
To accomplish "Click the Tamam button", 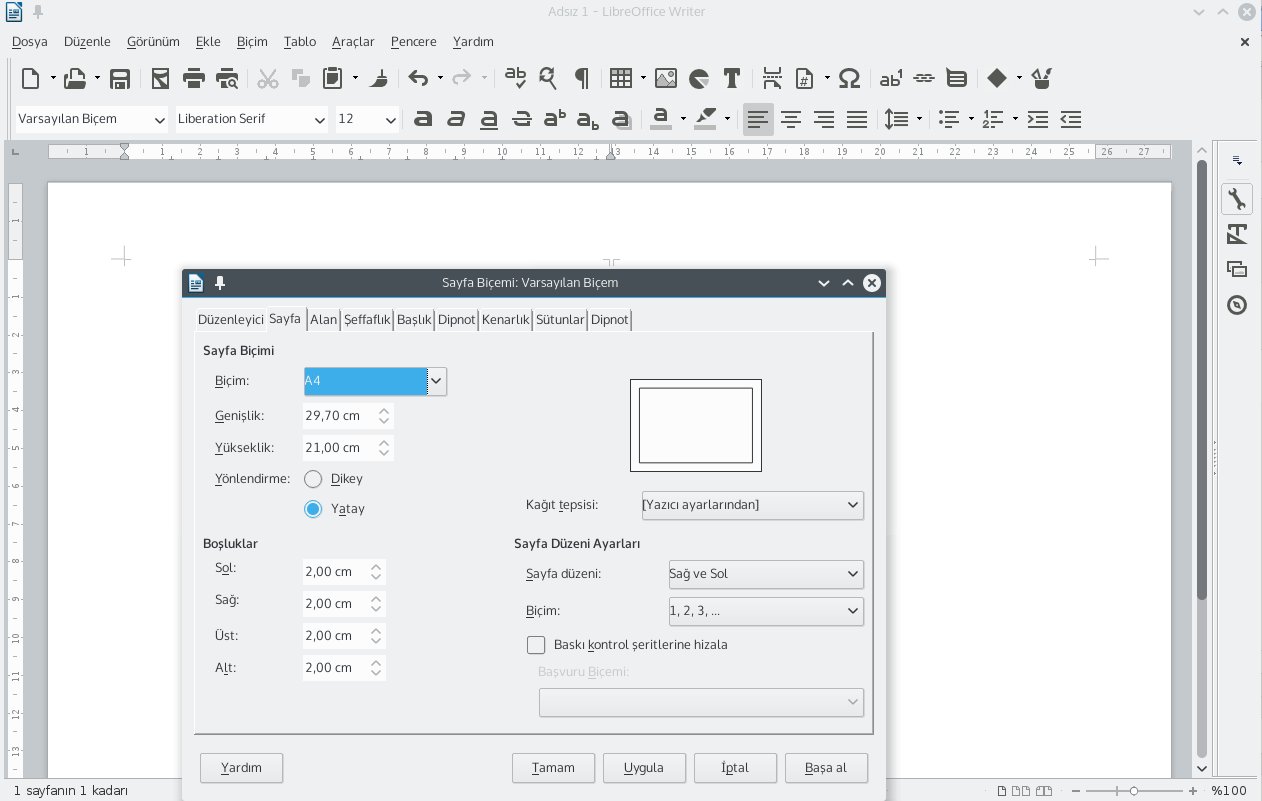I will coord(553,768).
